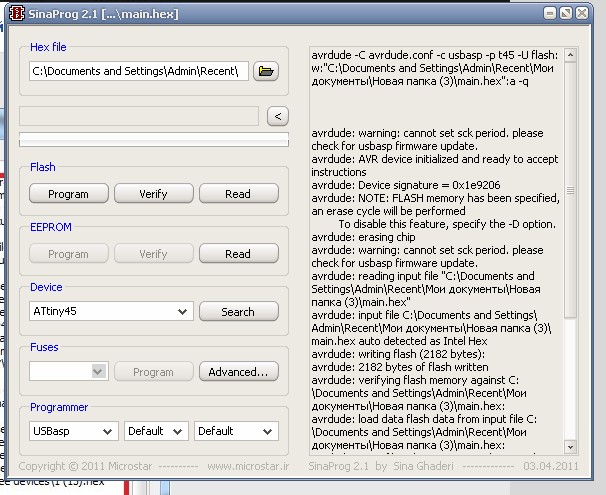Screen dimensions: 606x495
Task: Click the EEPROM Verify button
Action: 153,254
